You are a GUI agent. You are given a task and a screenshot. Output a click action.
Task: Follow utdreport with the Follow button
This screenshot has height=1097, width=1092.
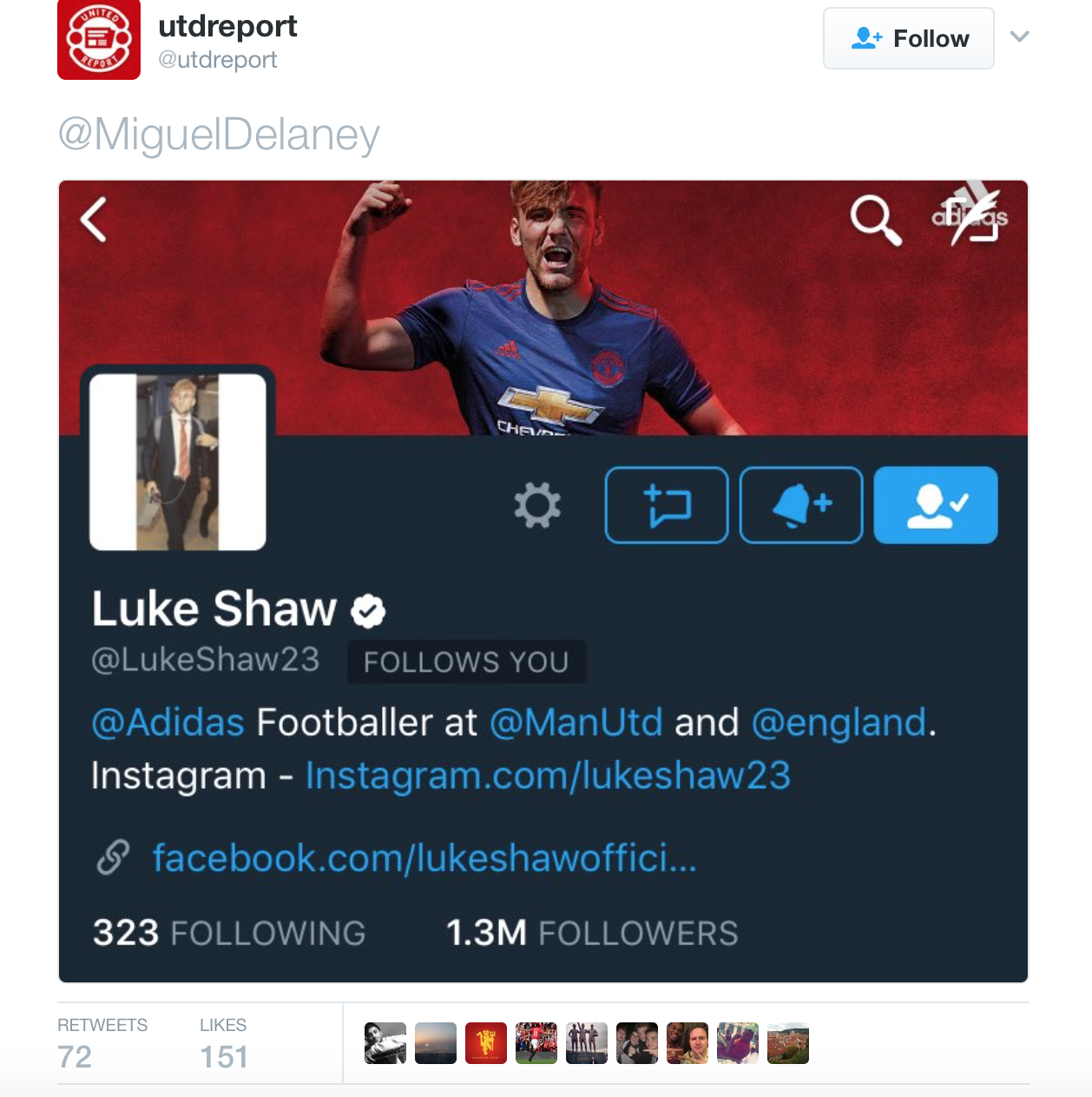[x=909, y=38]
